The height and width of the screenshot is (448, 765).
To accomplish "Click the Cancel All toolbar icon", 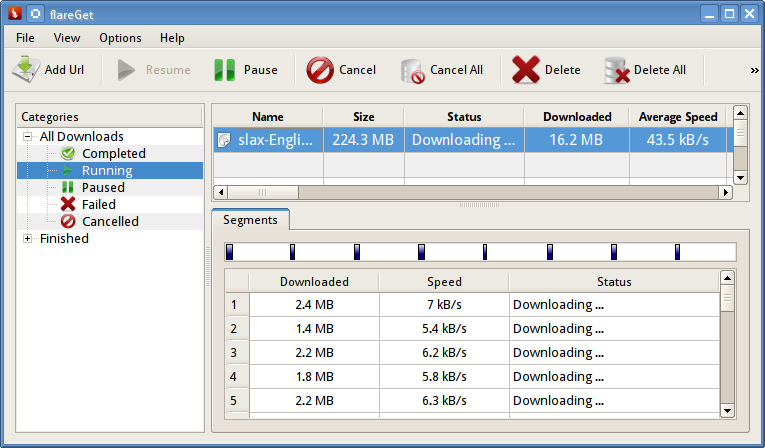I will 412,70.
